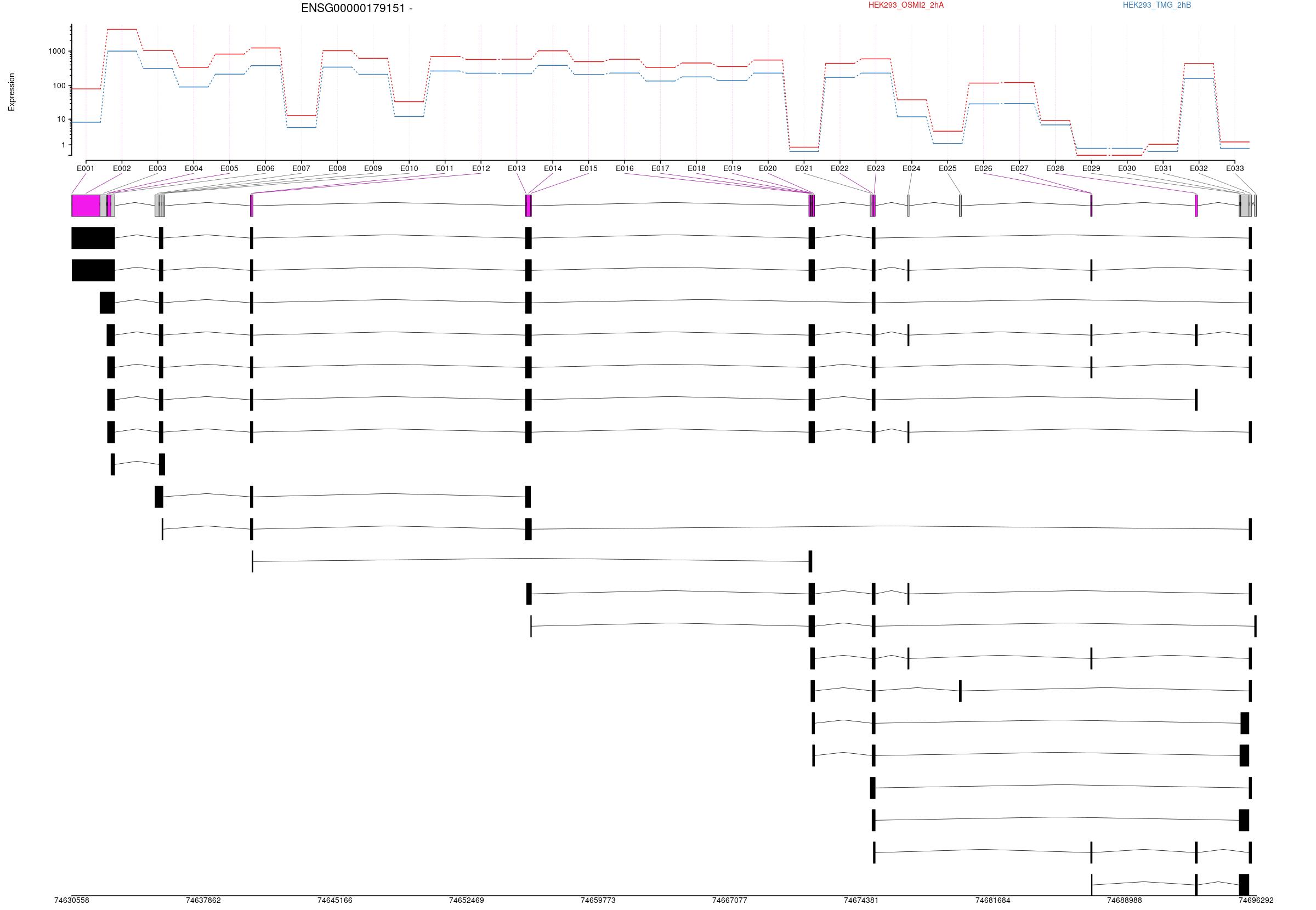Click the exon label E010
The height and width of the screenshot is (910, 1316).
pyautogui.click(x=409, y=169)
